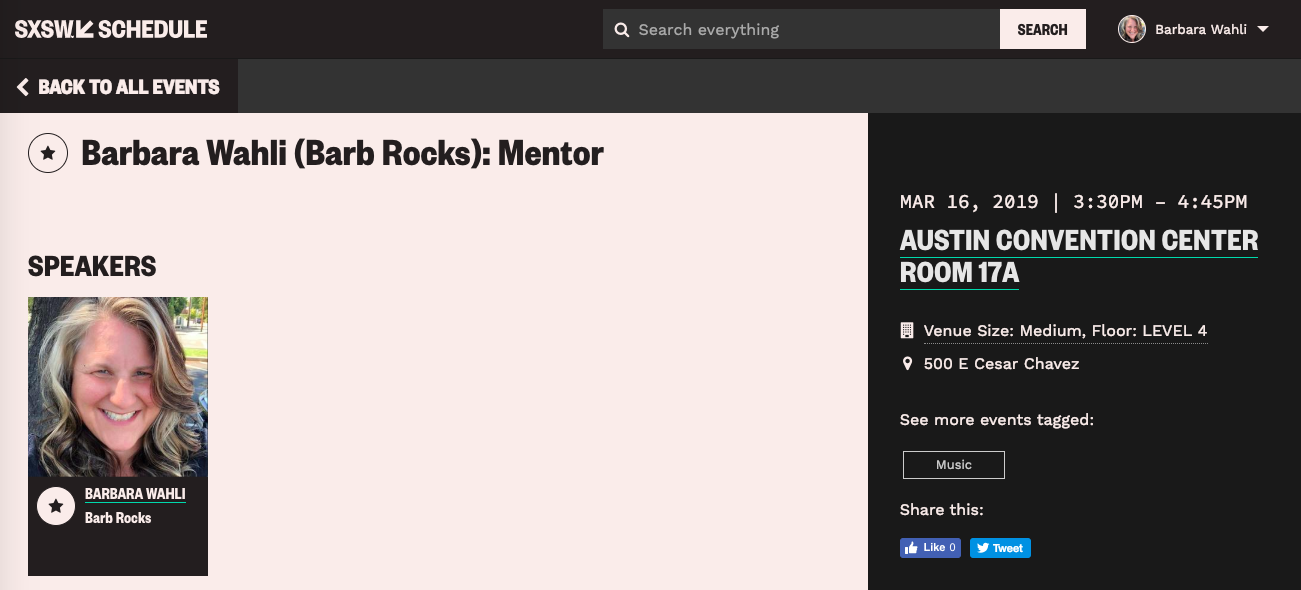Go back via BACK TO ALL EVENTS
1301x590 pixels.
coord(118,87)
